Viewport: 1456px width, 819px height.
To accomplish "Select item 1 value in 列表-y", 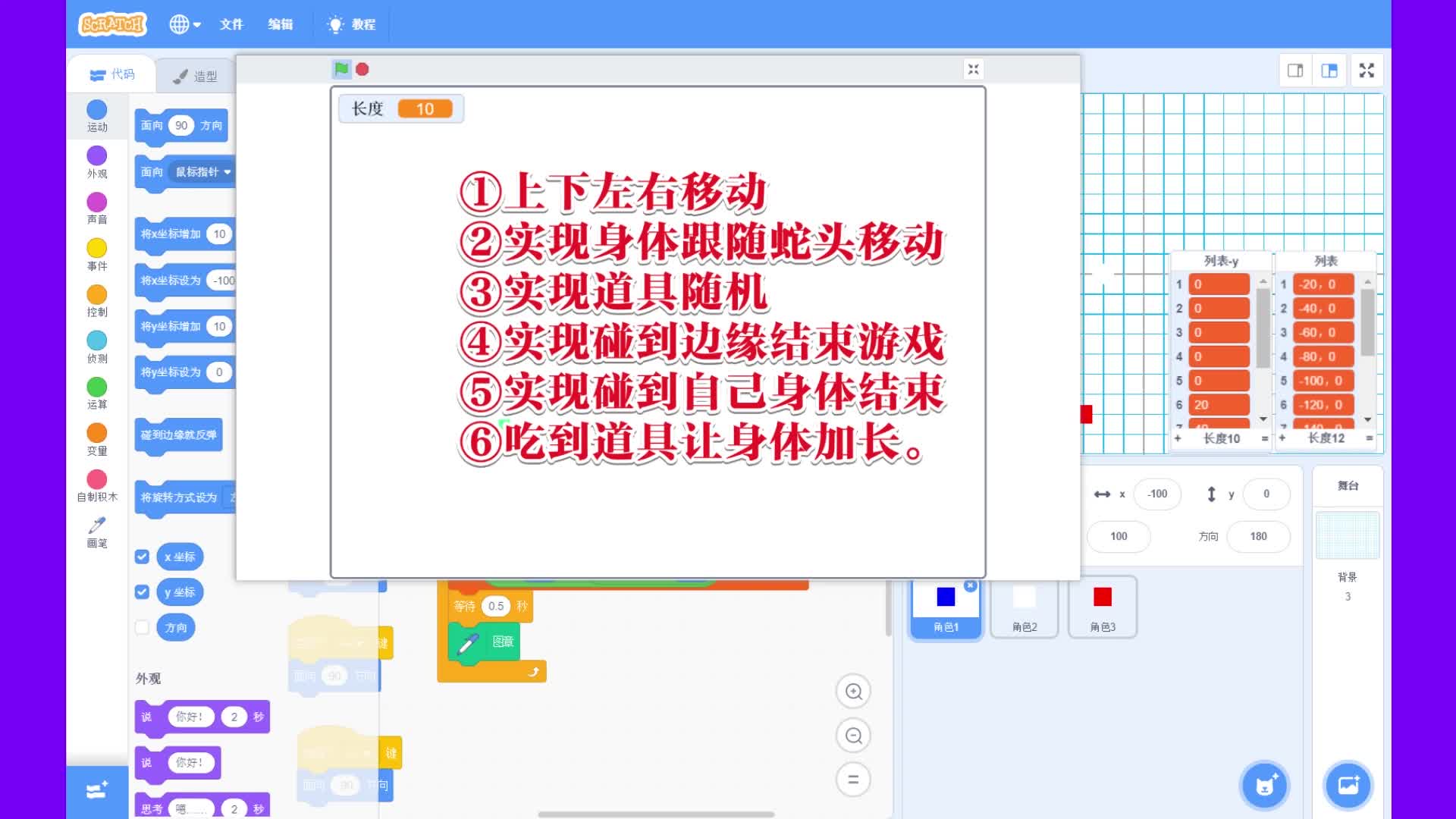I will (1219, 284).
